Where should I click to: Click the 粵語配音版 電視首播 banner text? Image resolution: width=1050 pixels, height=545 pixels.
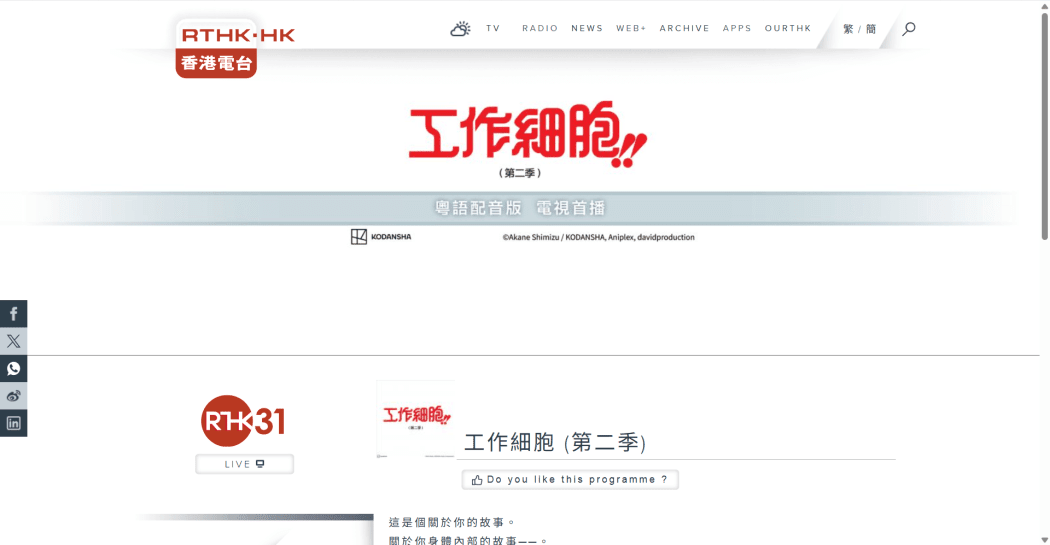click(x=520, y=208)
